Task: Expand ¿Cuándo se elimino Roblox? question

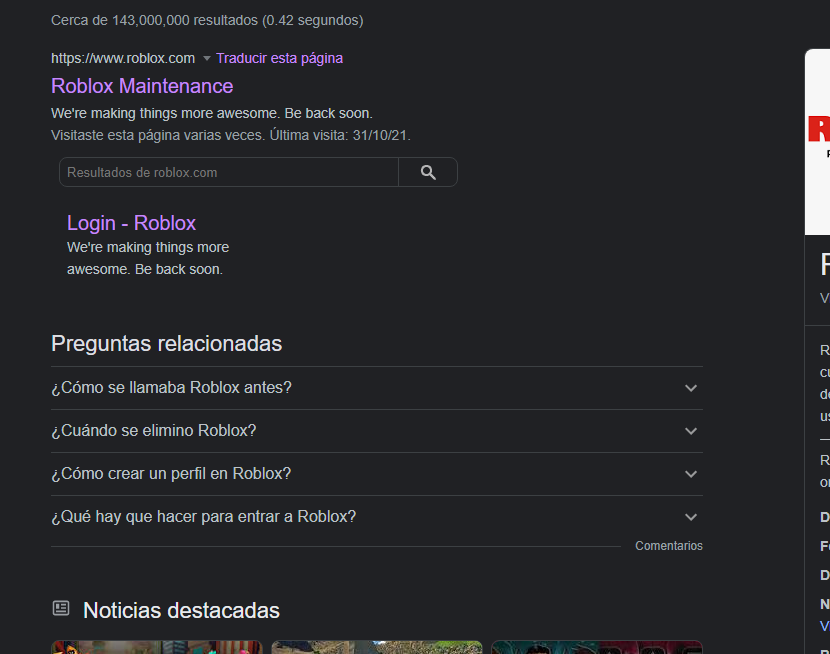Action: (377, 431)
